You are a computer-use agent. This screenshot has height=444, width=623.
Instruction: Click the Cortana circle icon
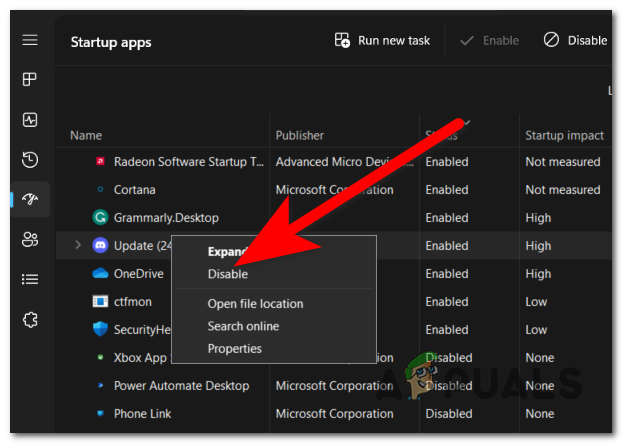pos(101,190)
